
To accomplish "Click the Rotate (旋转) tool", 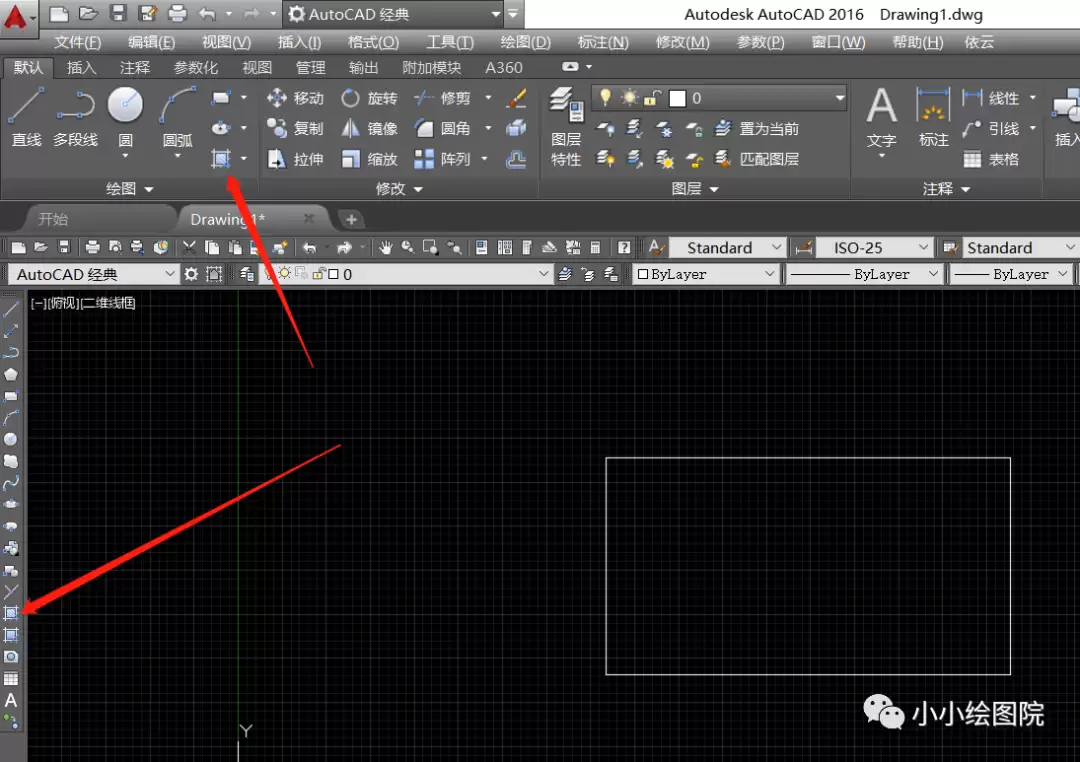I will pyautogui.click(x=368, y=99).
